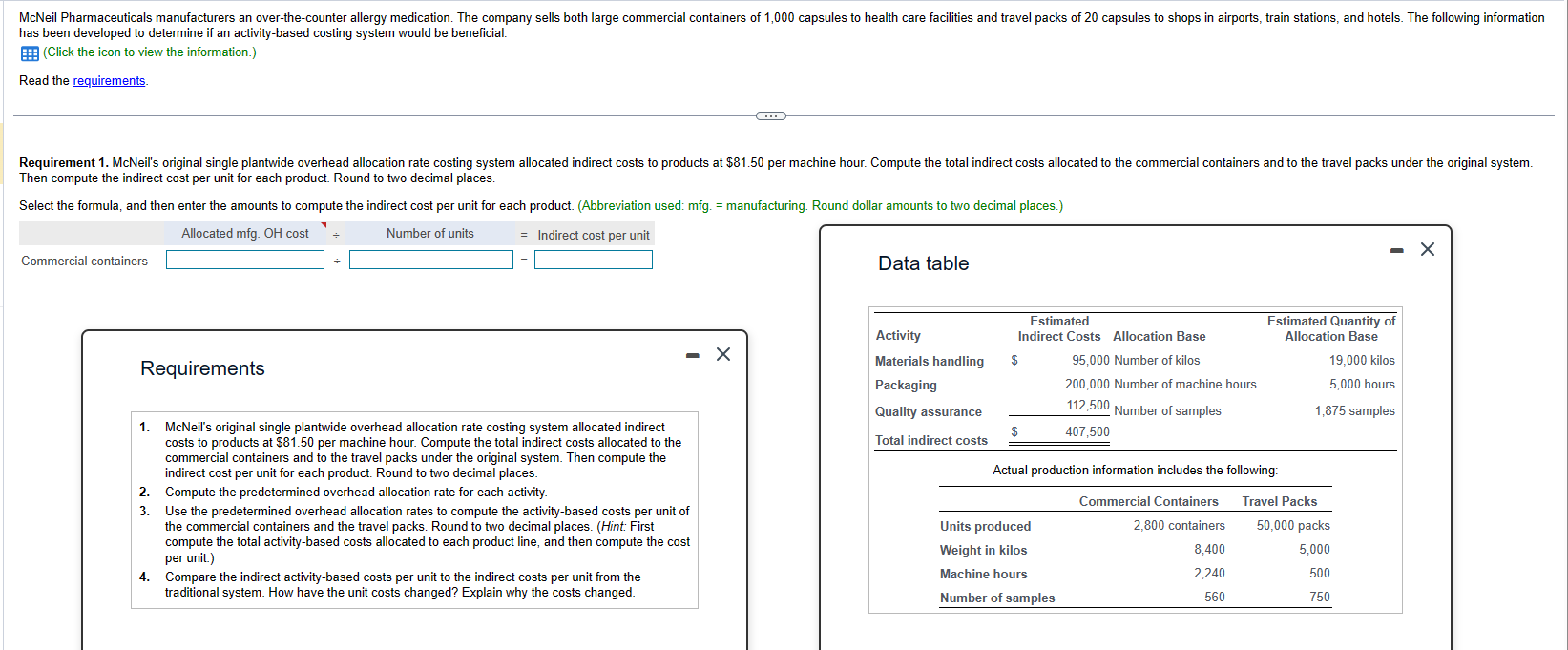The width and height of the screenshot is (1568, 650).
Task: Close the Requirements popup
Action: [723, 355]
